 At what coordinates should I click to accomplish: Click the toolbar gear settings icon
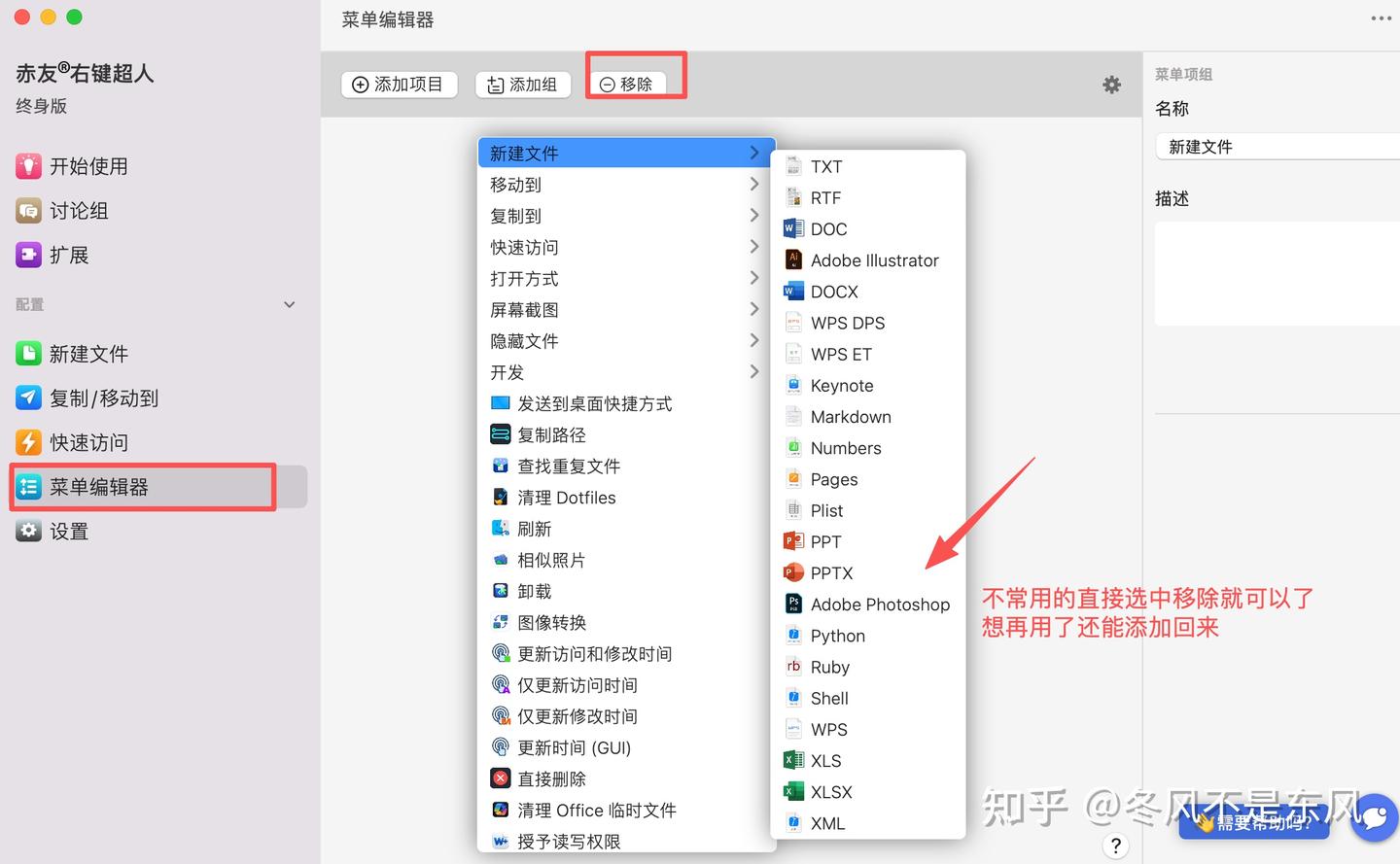point(1112,86)
